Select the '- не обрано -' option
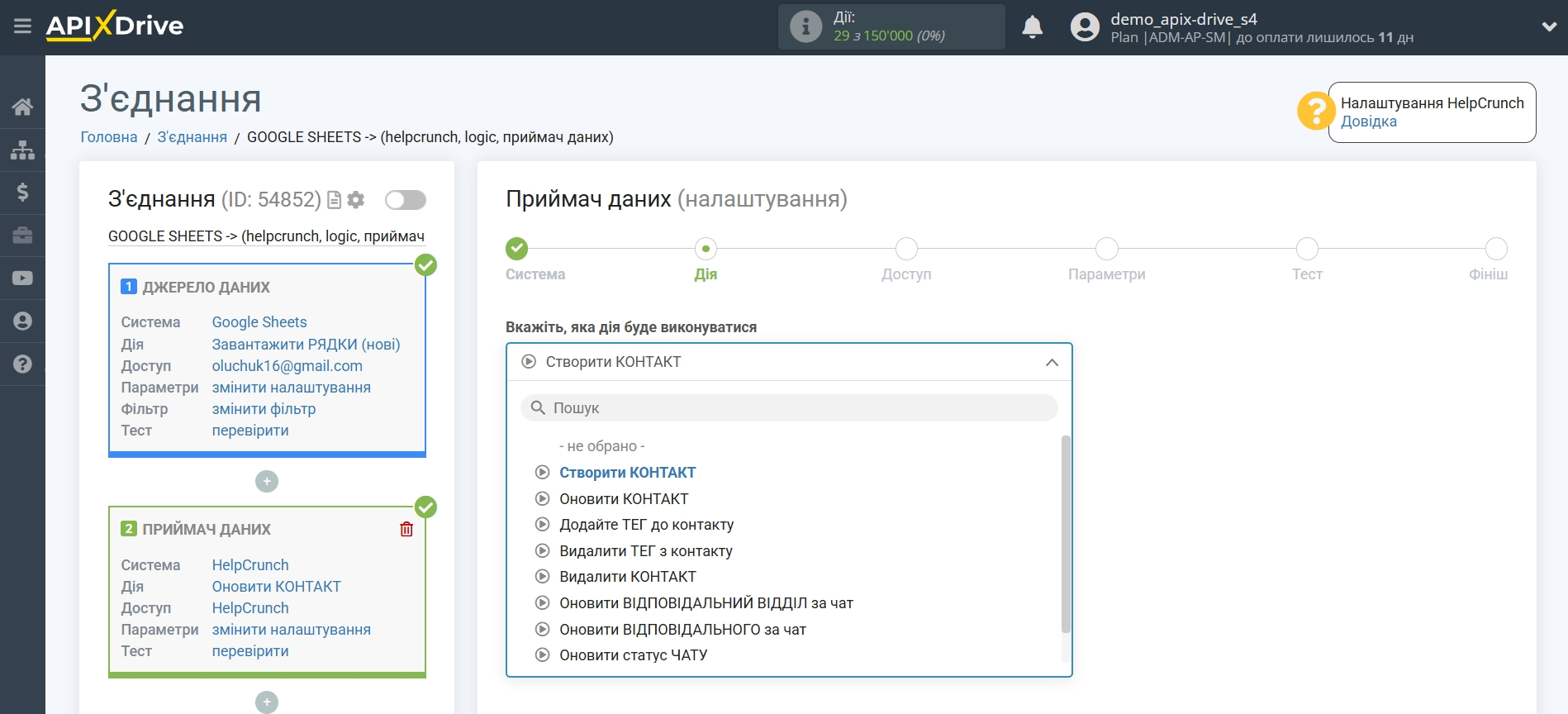 coord(601,446)
